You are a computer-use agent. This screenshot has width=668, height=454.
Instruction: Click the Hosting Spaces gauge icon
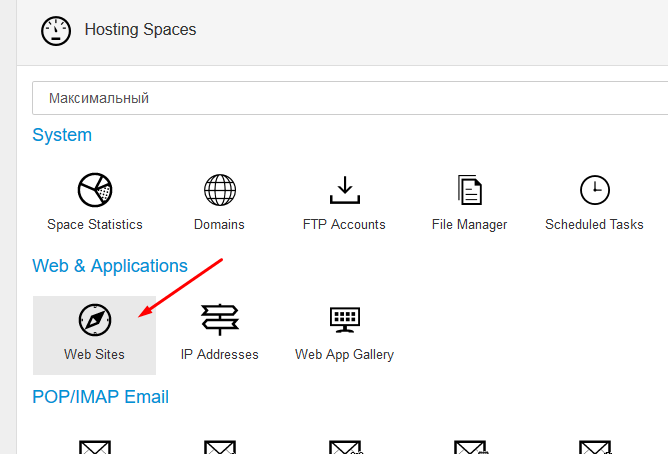(56, 31)
